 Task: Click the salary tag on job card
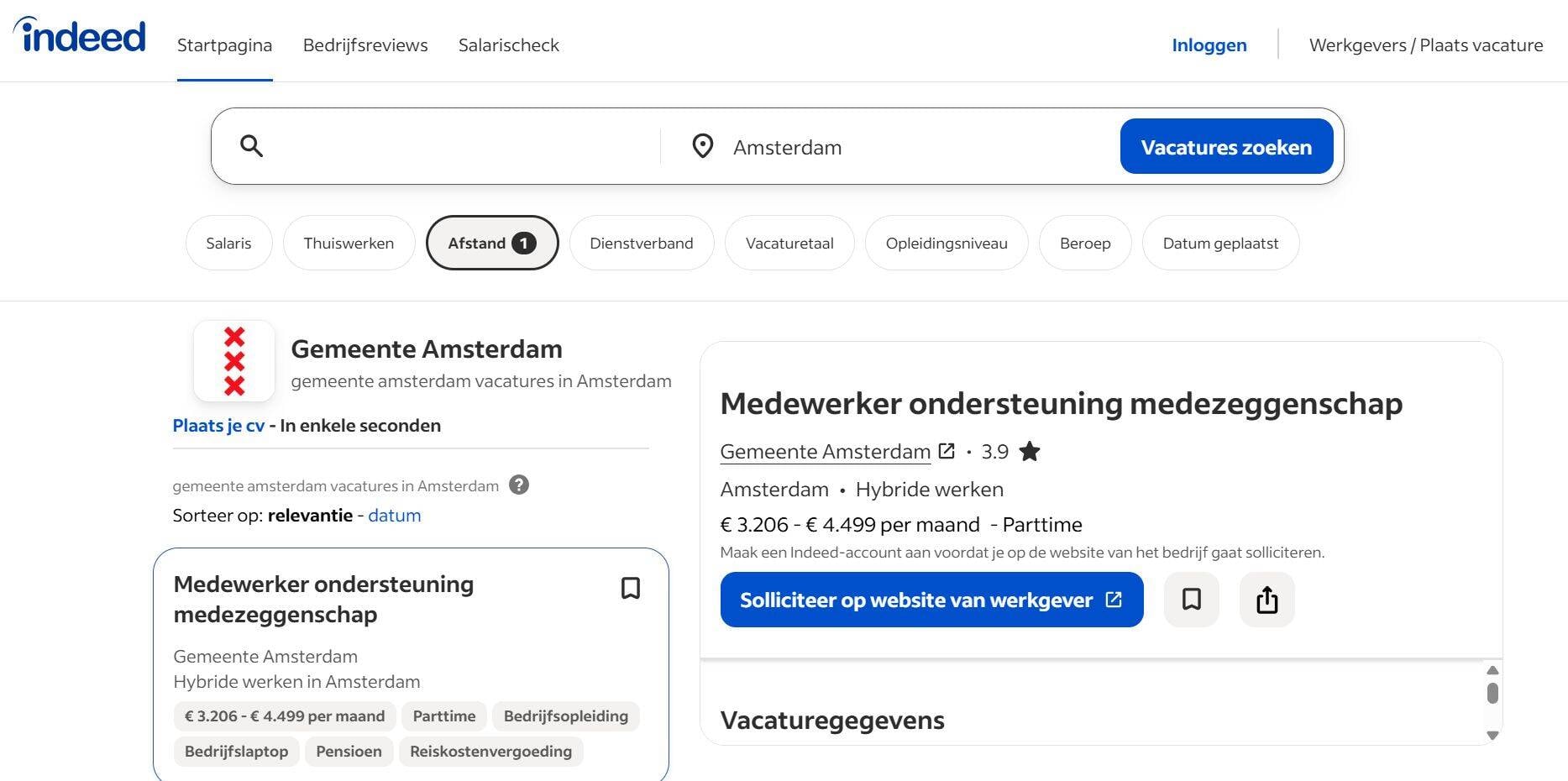click(285, 716)
